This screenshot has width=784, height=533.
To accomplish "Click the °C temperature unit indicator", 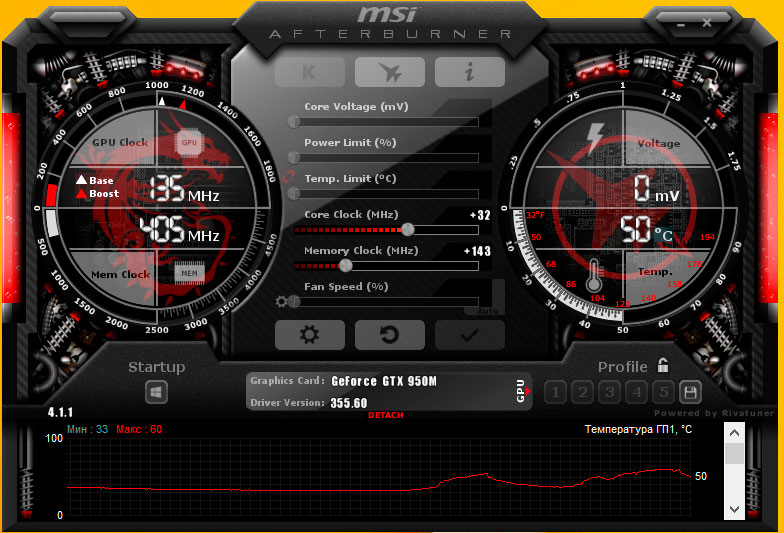I will pos(663,235).
